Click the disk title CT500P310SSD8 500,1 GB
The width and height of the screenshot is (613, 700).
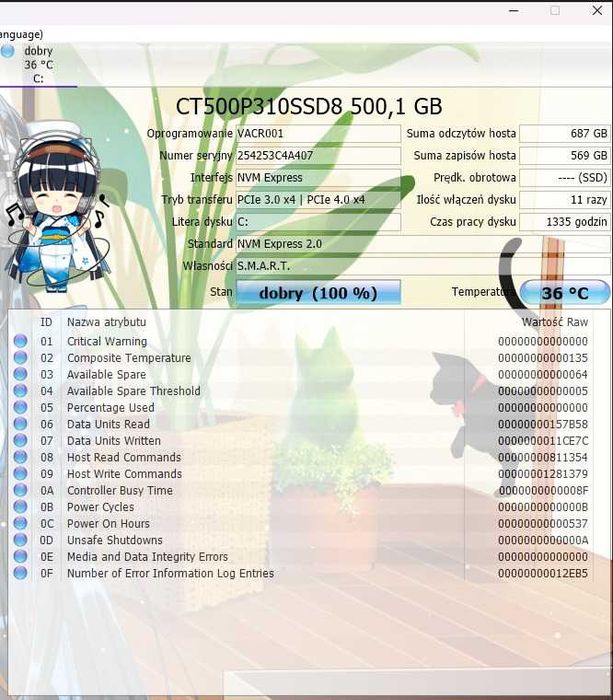point(309,106)
